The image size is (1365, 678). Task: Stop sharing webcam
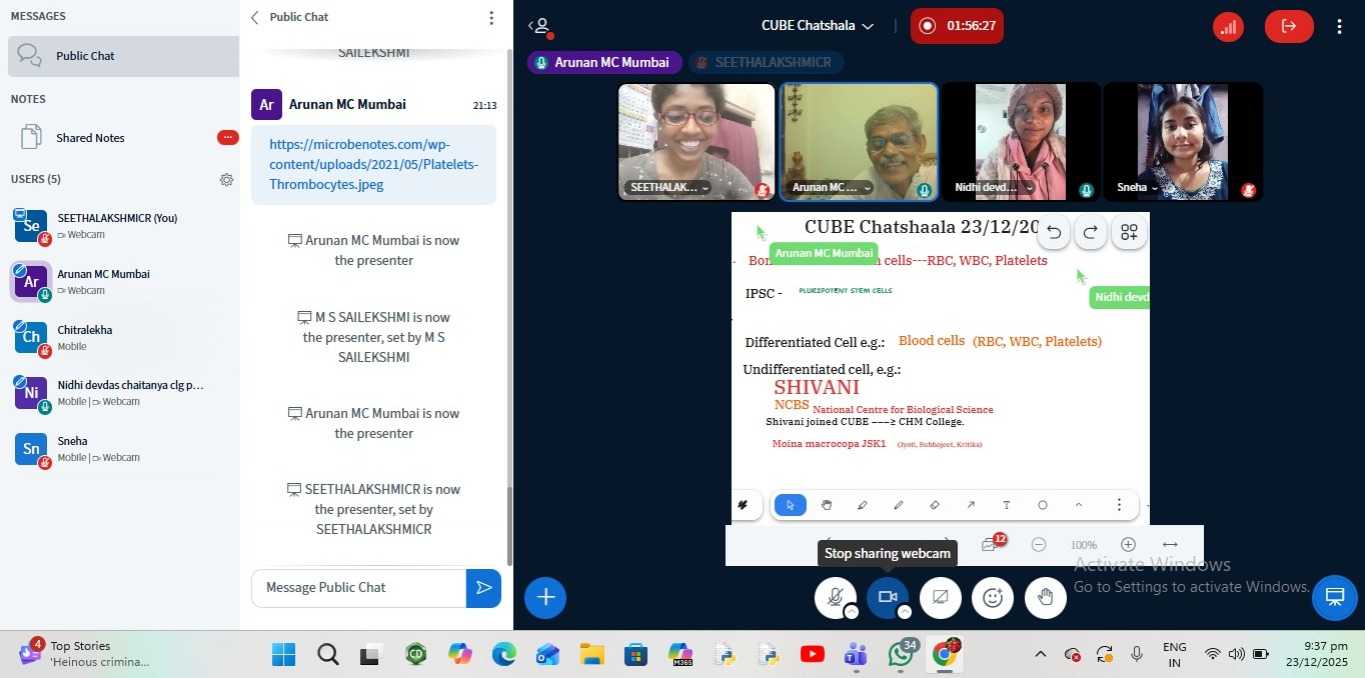[886, 596]
